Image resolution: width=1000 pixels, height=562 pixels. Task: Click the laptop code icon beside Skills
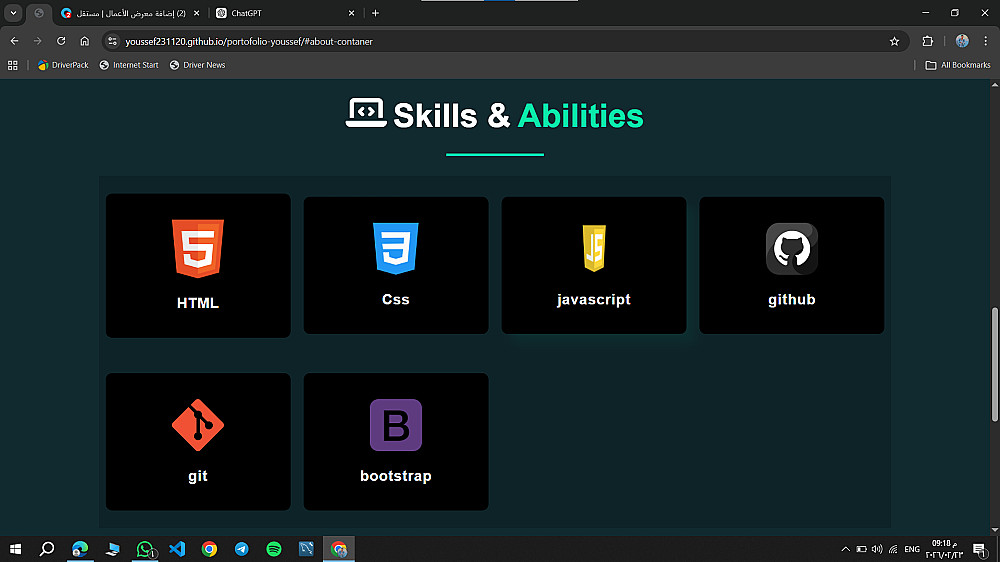[x=366, y=113]
